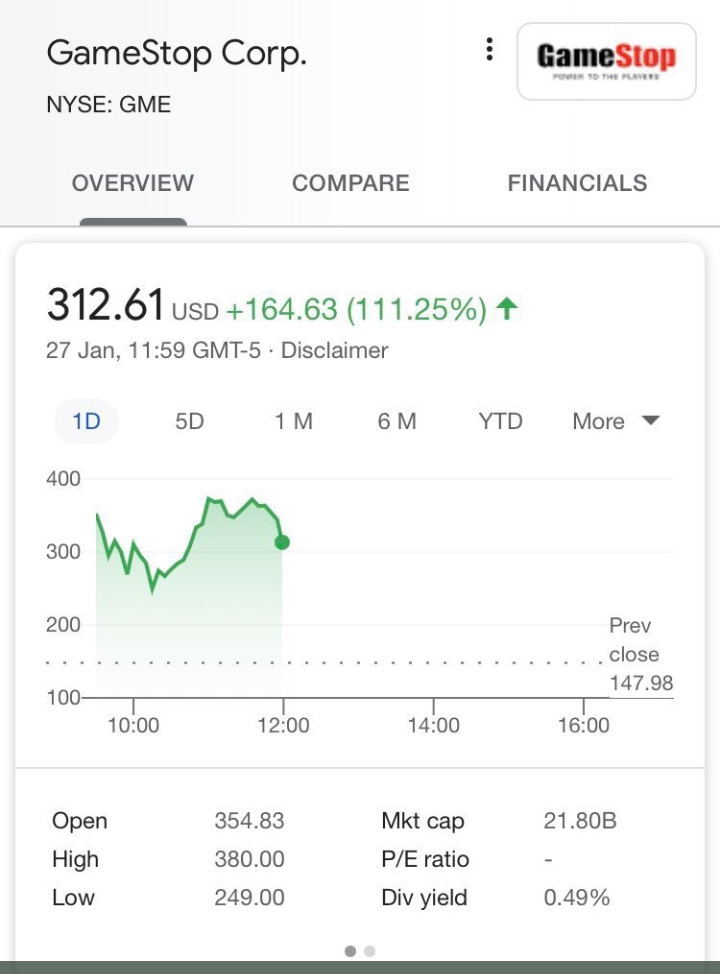Viewport: 720px width, 974px height.
Task: Select the 1D chart range
Action: 86,421
